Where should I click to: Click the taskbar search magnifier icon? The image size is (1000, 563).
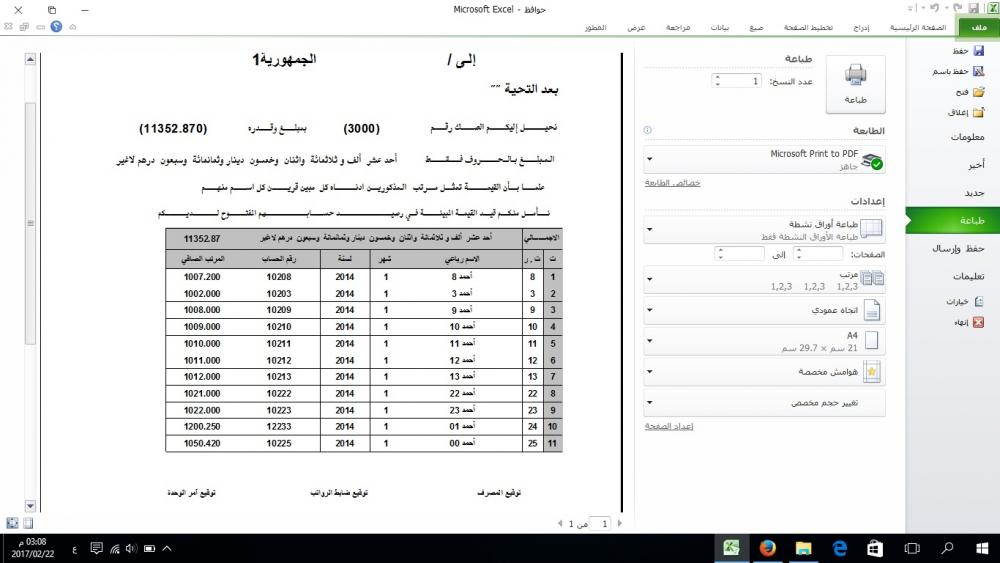(947, 548)
